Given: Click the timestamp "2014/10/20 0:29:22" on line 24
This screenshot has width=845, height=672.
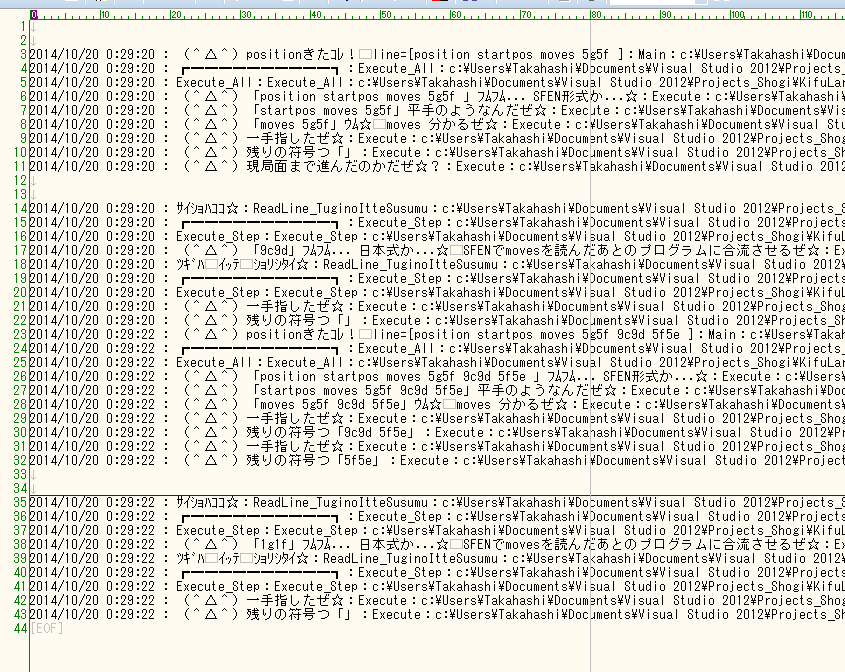Looking at the screenshot, I should tap(92, 349).
